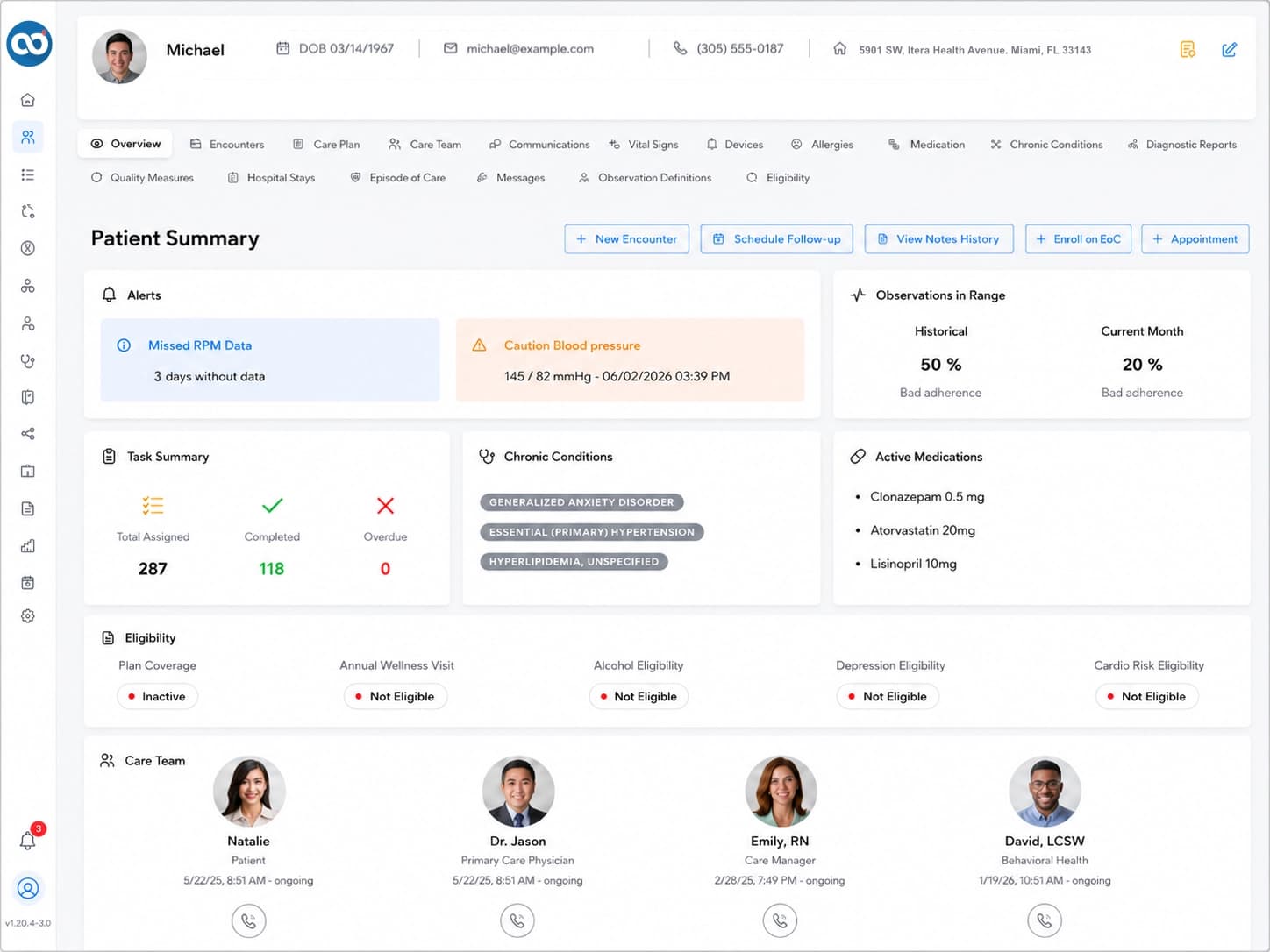Click the Generalized Anxiety Disorder tag
Screen dimensions: 1270x952
click(x=581, y=502)
